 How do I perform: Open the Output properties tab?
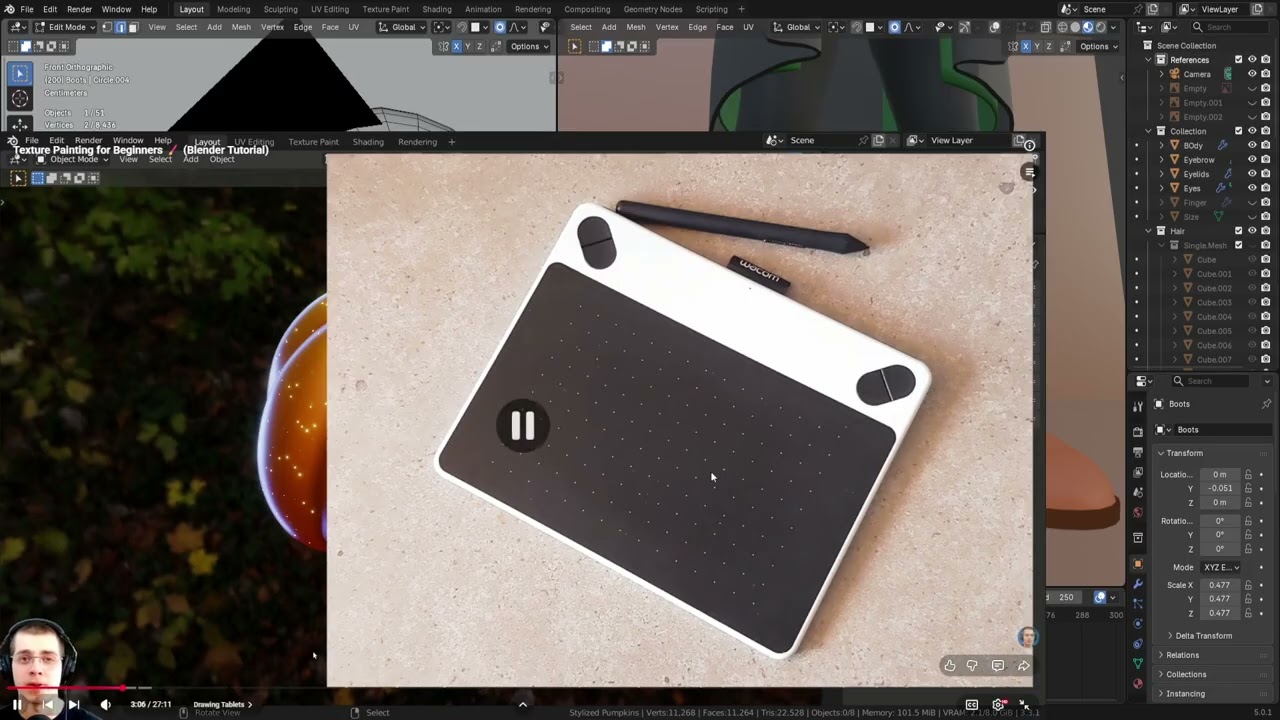1137,453
